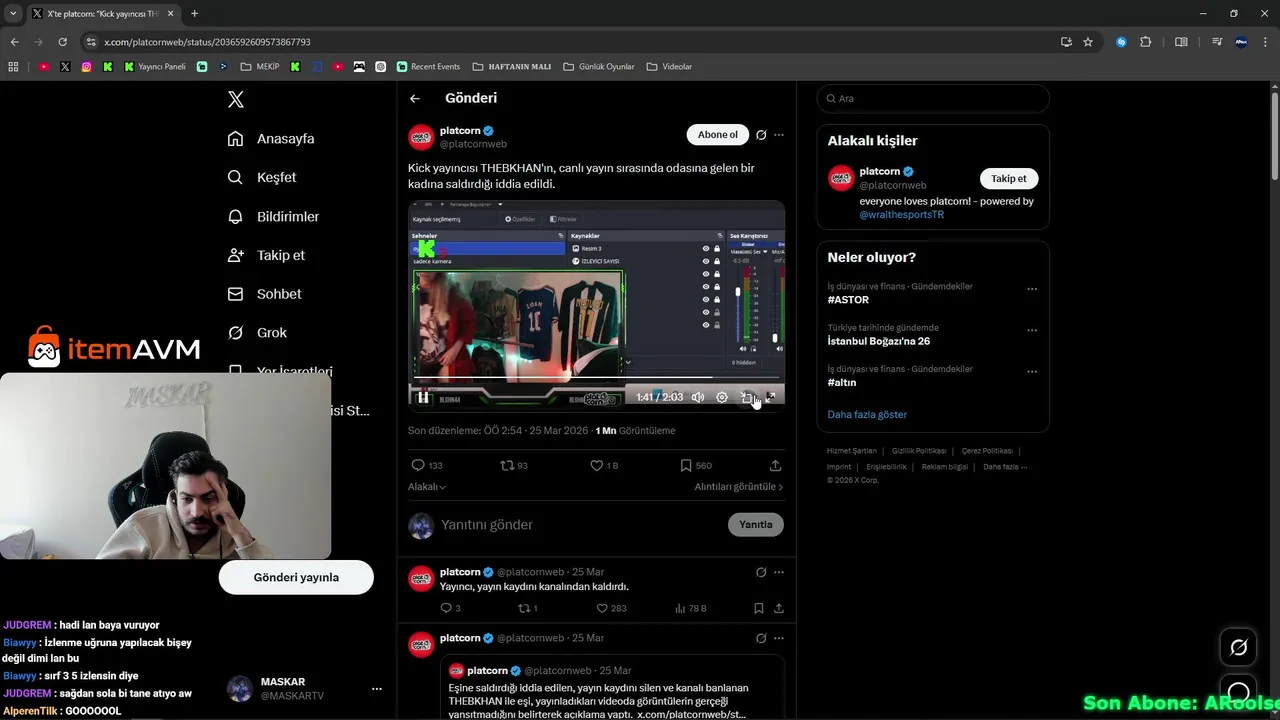This screenshot has width=1280, height=720.
Task: Share the Yayıncı, yayın kaydını reply
Action: coord(779,608)
